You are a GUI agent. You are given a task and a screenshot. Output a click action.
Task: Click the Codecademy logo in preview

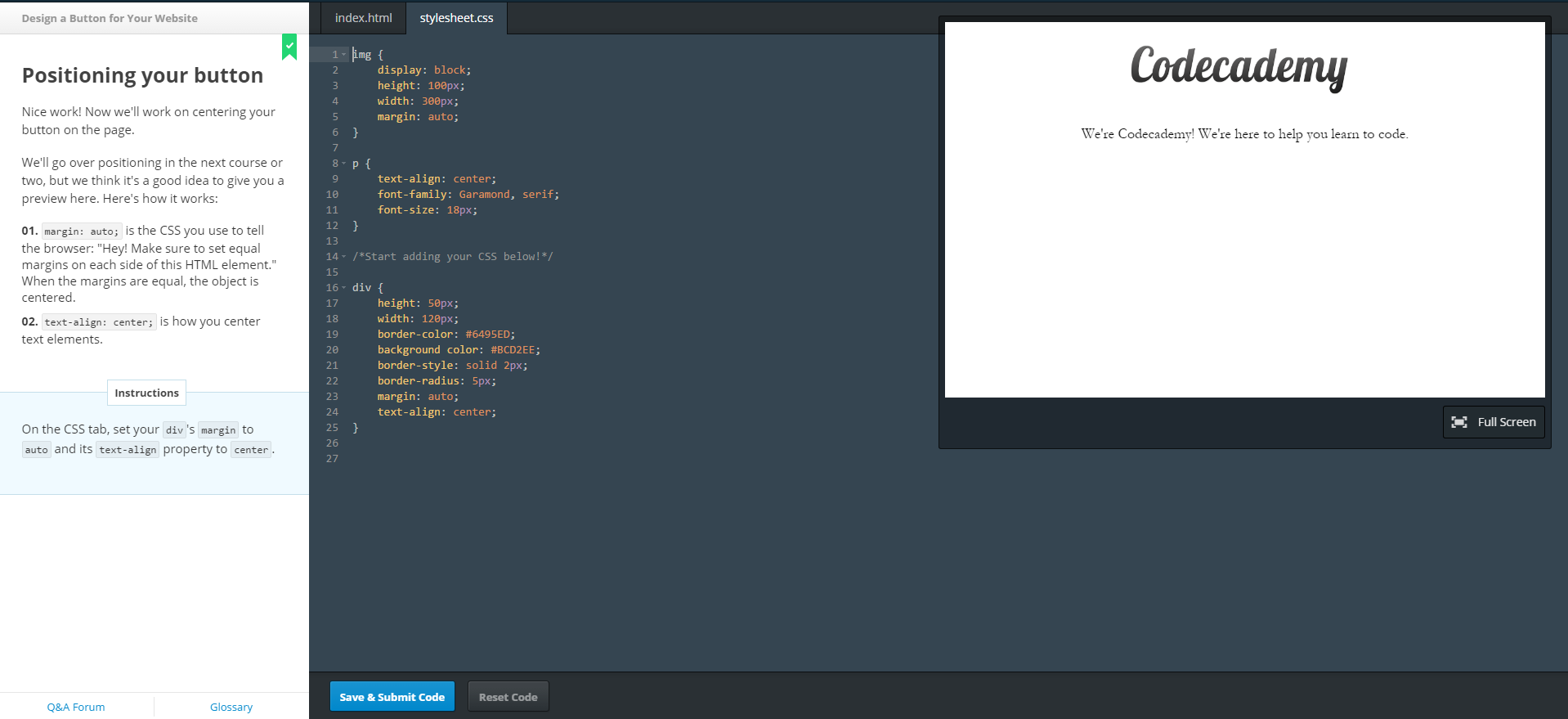pos(1238,67)
